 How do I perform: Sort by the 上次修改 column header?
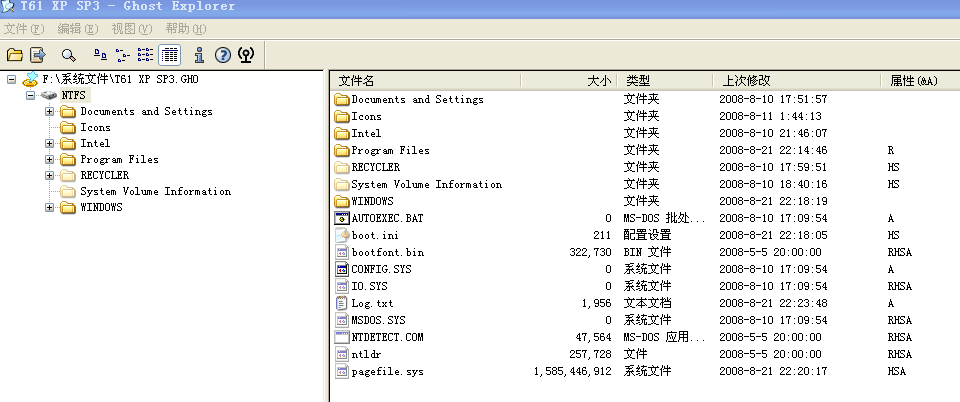(797, 81)
